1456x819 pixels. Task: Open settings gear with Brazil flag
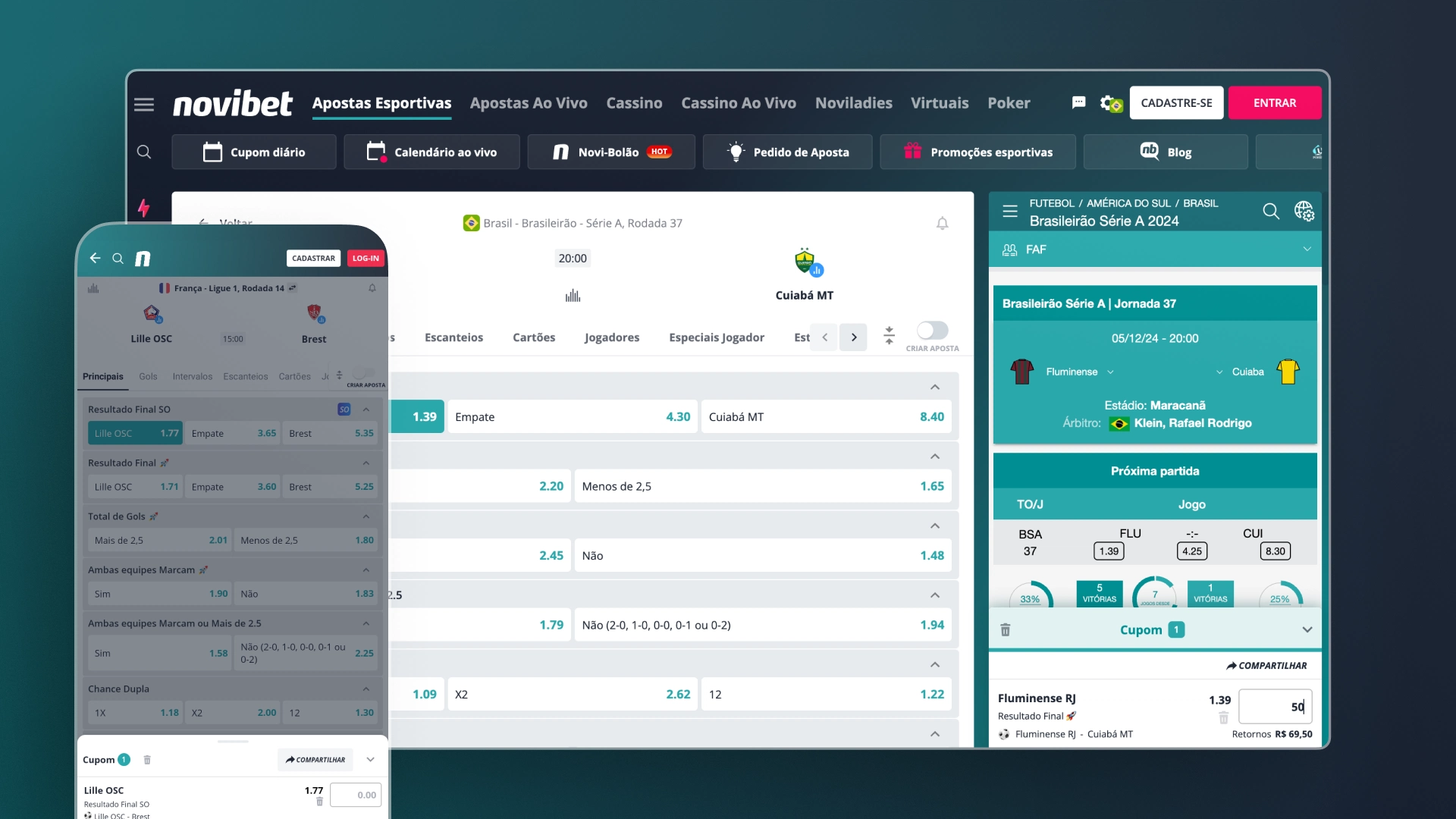point(1111,103)
